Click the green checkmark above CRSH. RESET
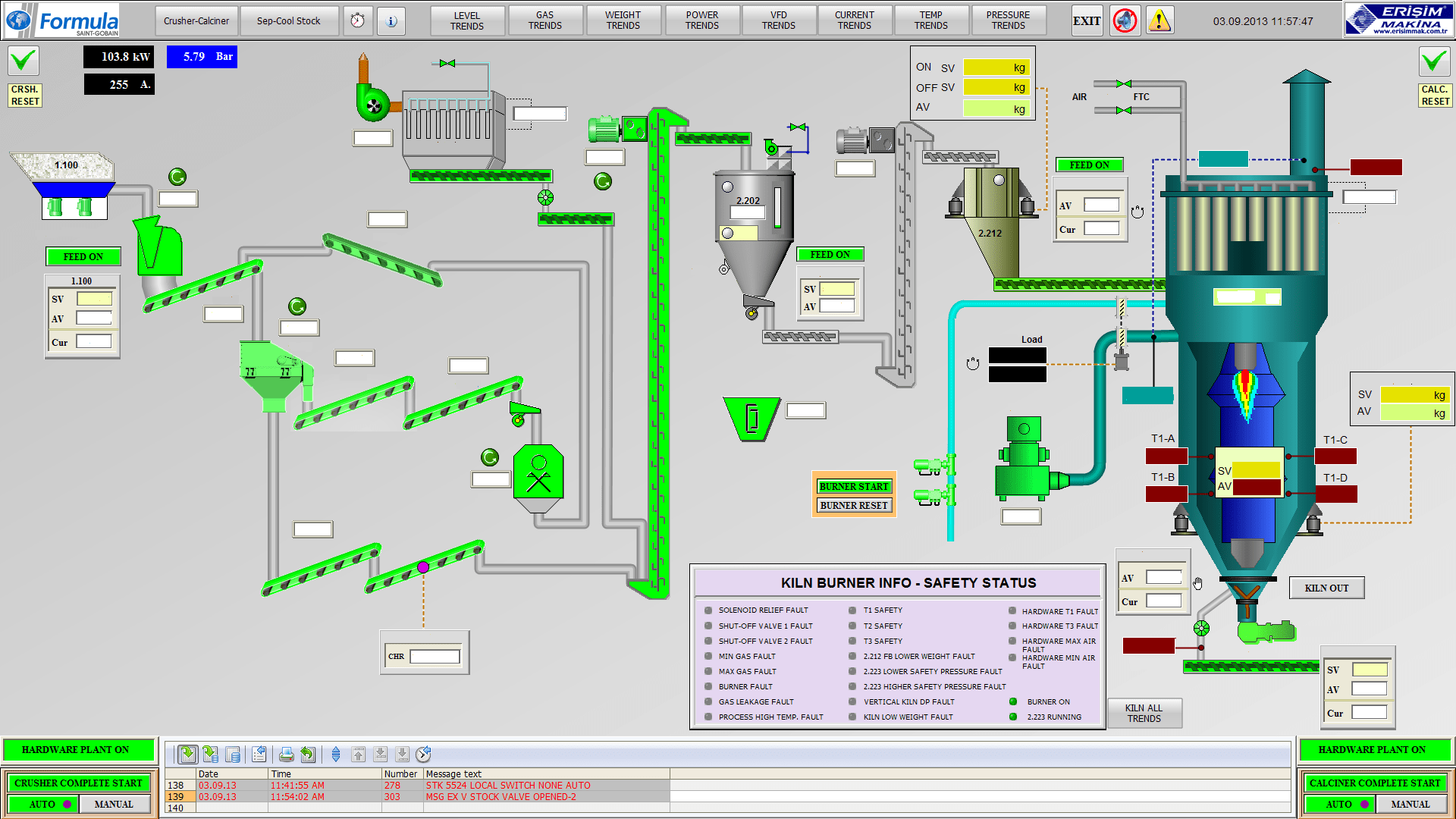This screenshot has width=1456, height=819. pyautogui.click(x=24, y=61)
